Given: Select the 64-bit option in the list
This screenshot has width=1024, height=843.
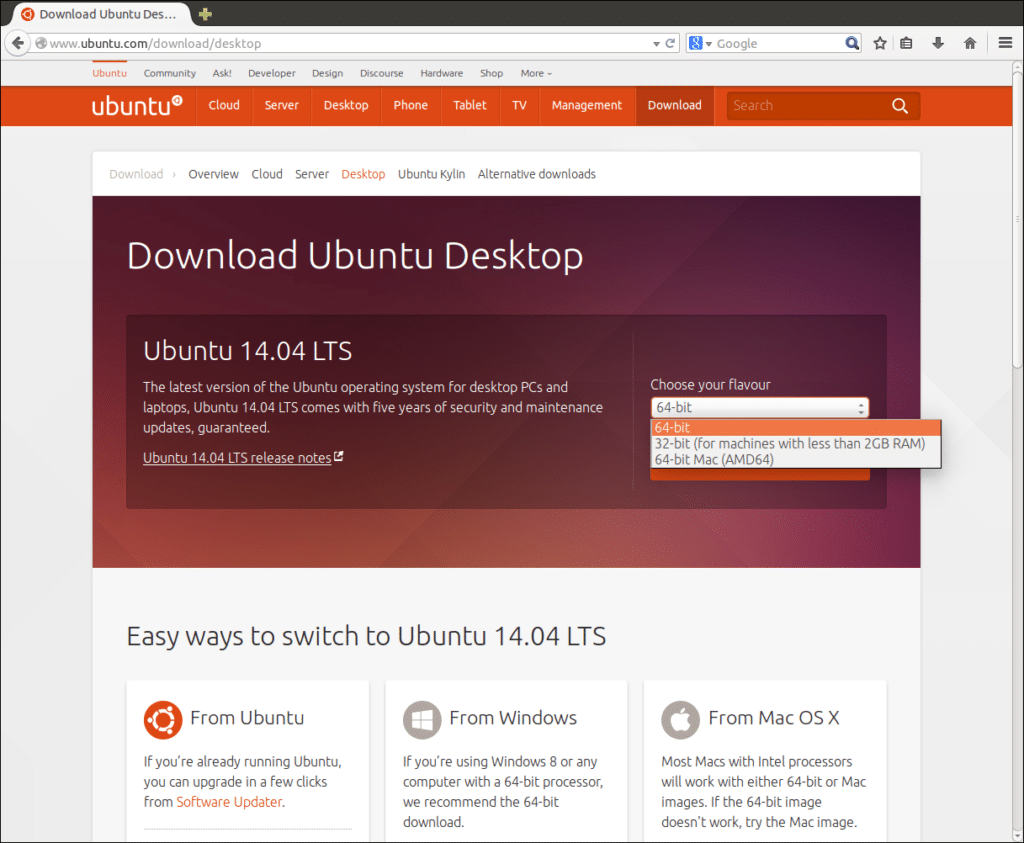Looking at the screenshot, I should tap(796, 428).
